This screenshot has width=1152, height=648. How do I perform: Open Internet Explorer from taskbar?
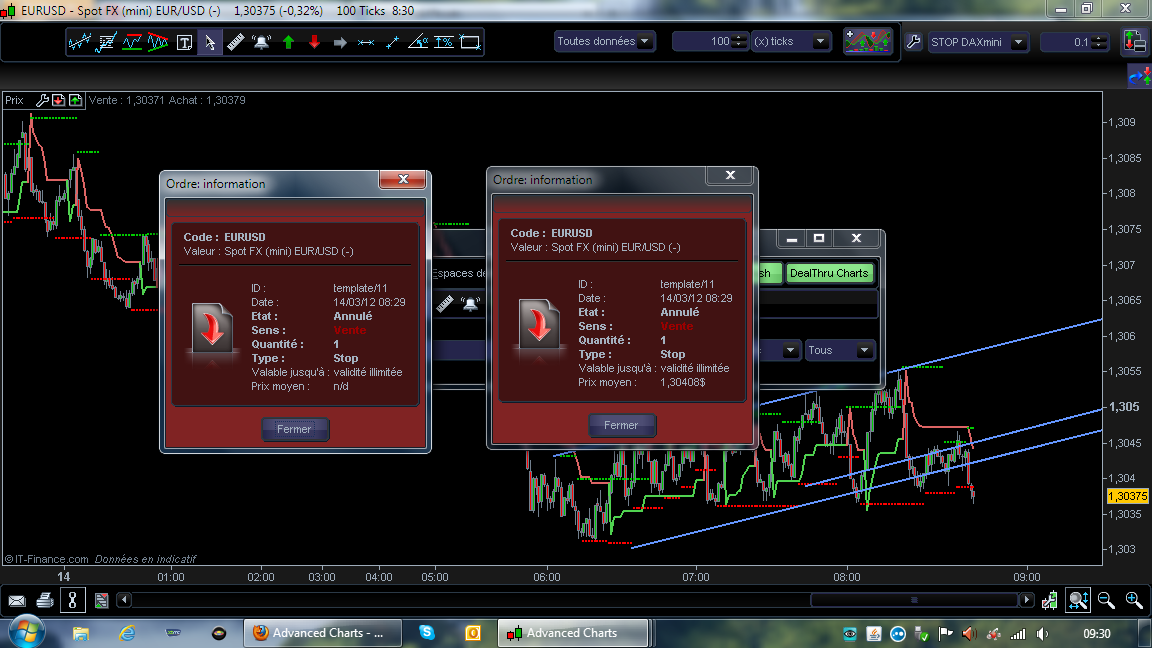(x=127, y=633)
